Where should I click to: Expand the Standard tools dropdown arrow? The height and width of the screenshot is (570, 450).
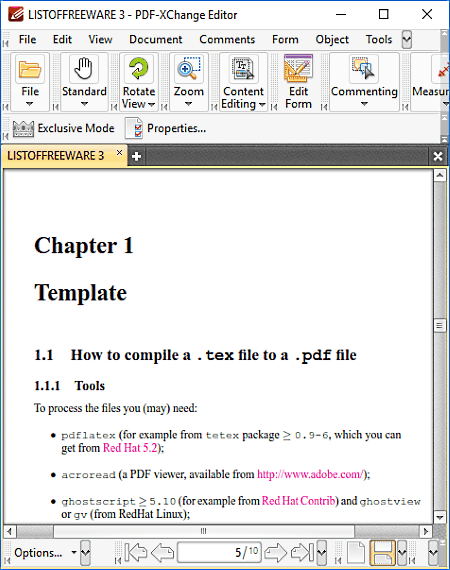coord(84,104)
